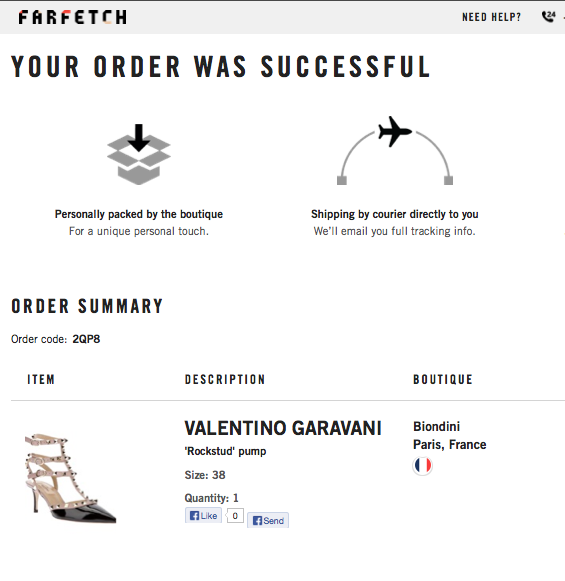Screen dimensions: 565x581
Task: Click the 24-hour phone icon
Action: click(x=549, y=17)
